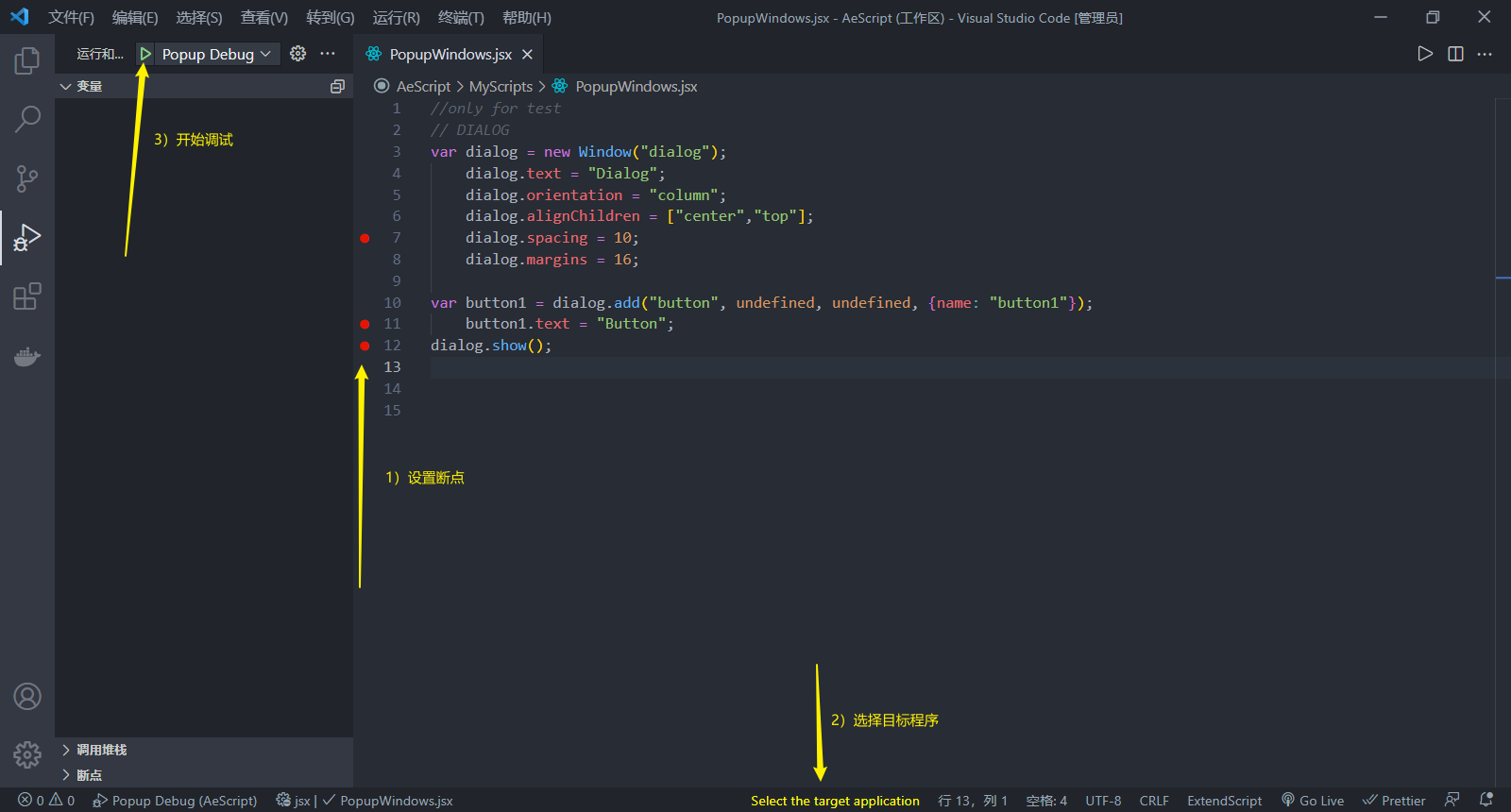Image resolution: width=1511 pixels, height=812 pixels.
Task: Run file using editor title play icon
Action: tap(1425, 54)
